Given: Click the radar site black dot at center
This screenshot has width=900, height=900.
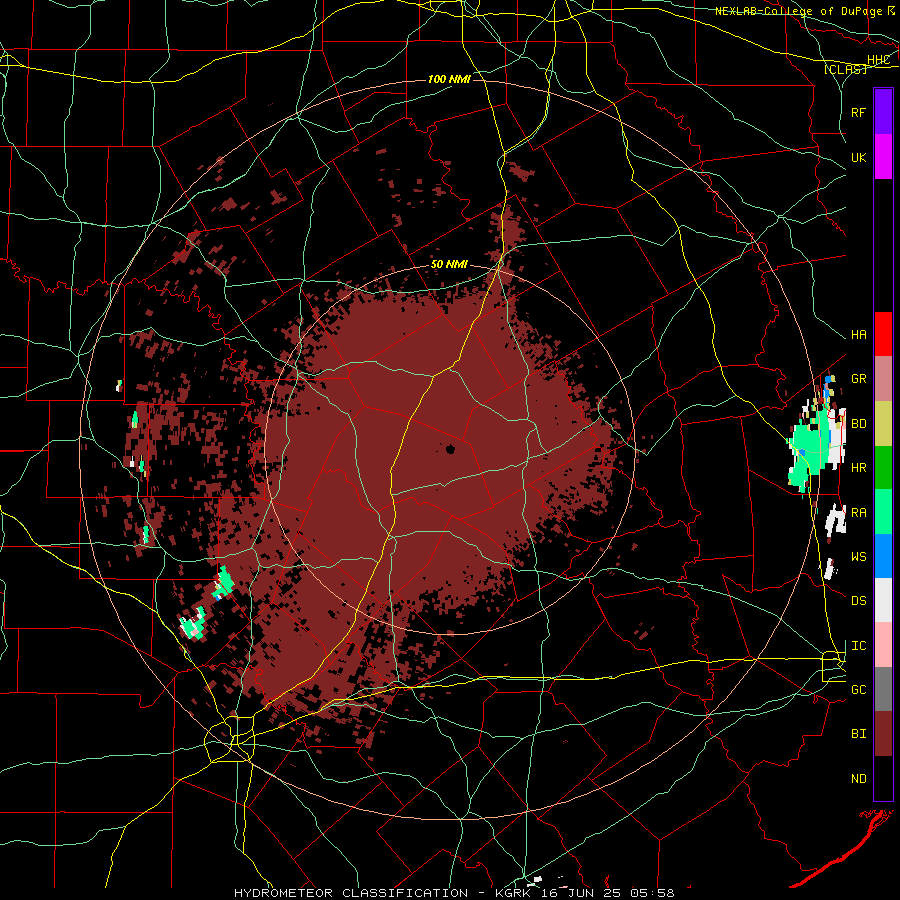Looking at the screenshot, I should click(450, 449).
